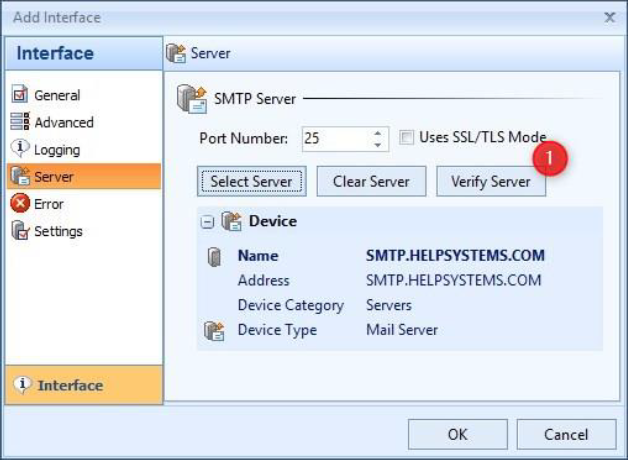Click the Device Type mail server icon
Screen dimensions: 628x460
(x=213, y=330)
